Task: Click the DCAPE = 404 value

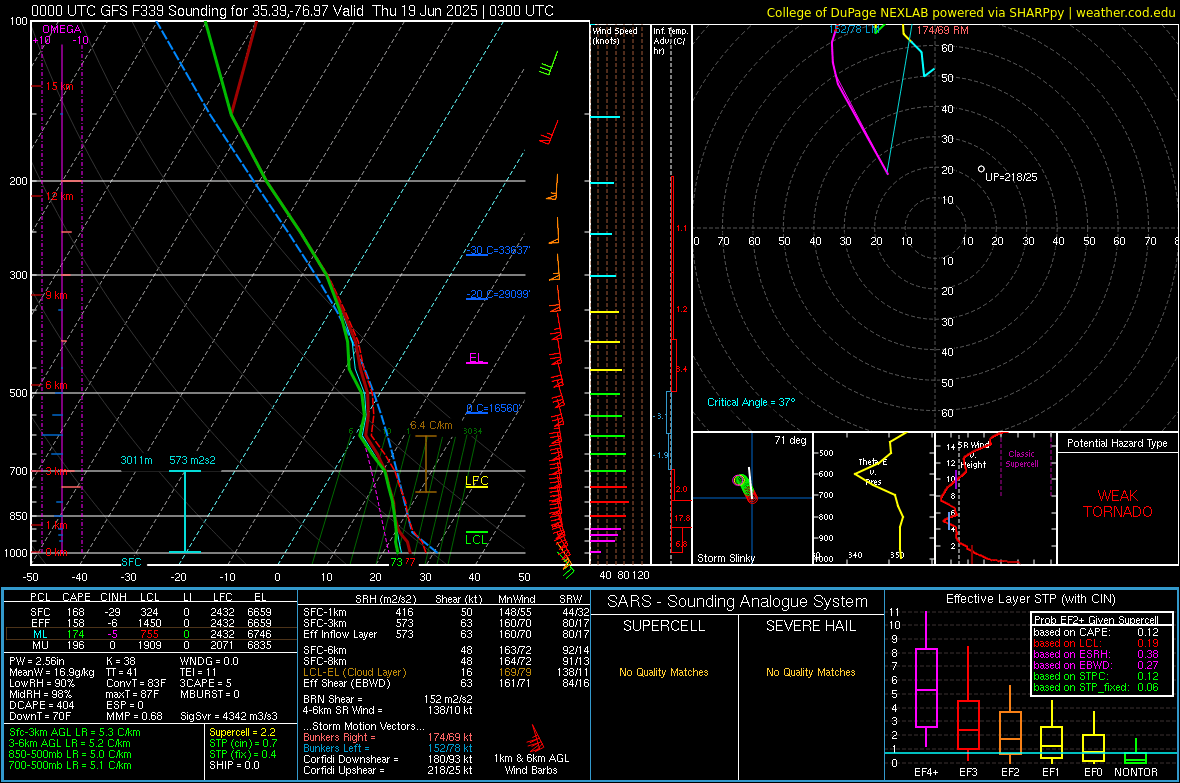Action: pyautogui.click(x=41, y=705)
